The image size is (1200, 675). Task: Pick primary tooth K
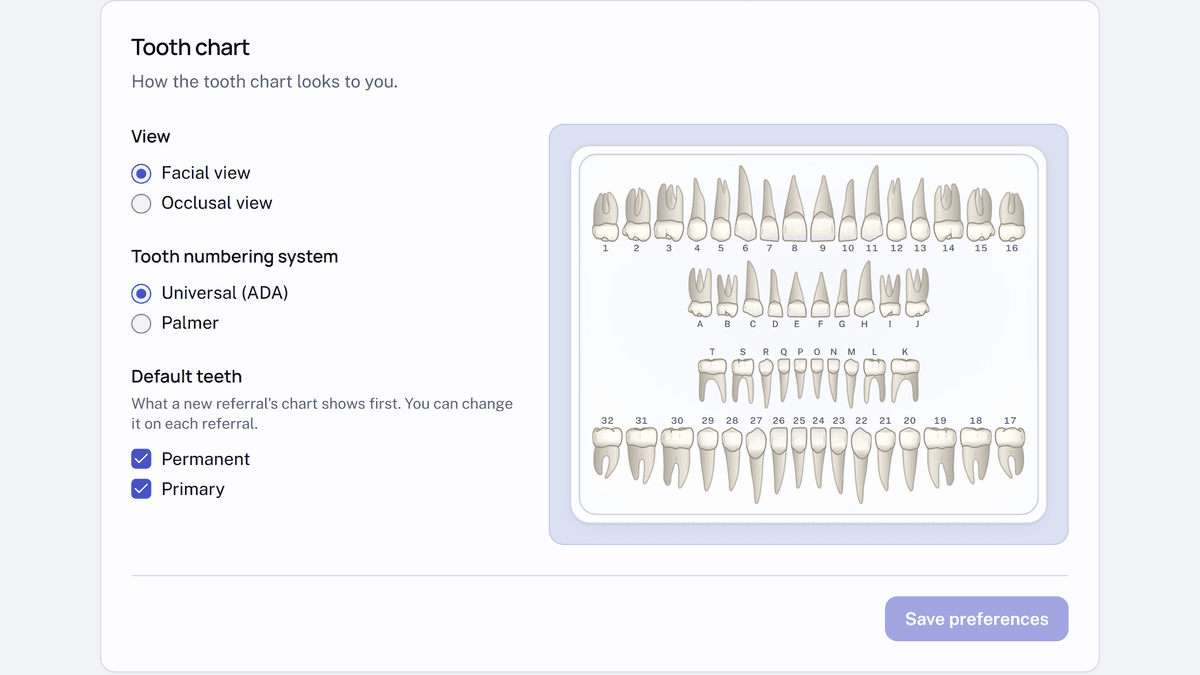(905, 381)
